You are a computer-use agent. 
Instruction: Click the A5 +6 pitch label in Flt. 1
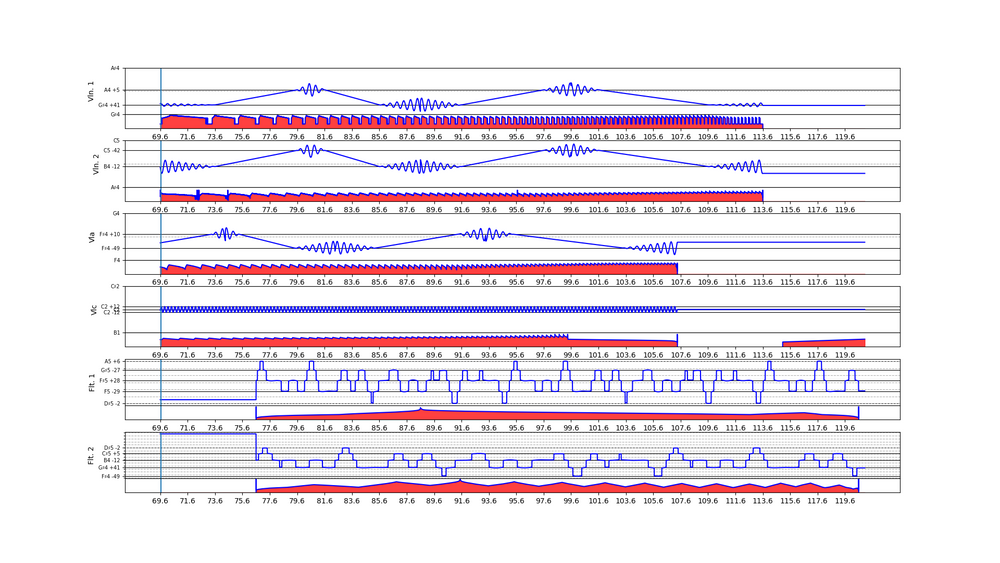[111, 361]
